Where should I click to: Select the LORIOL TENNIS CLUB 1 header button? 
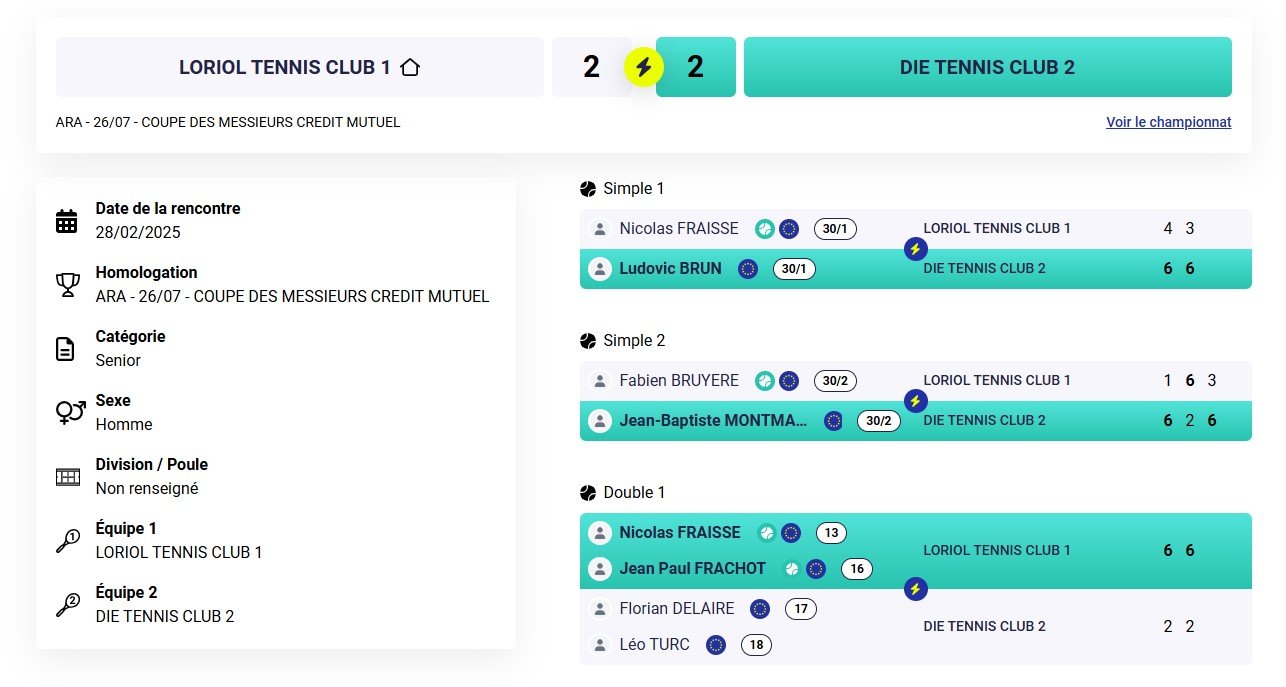point(300,67)
